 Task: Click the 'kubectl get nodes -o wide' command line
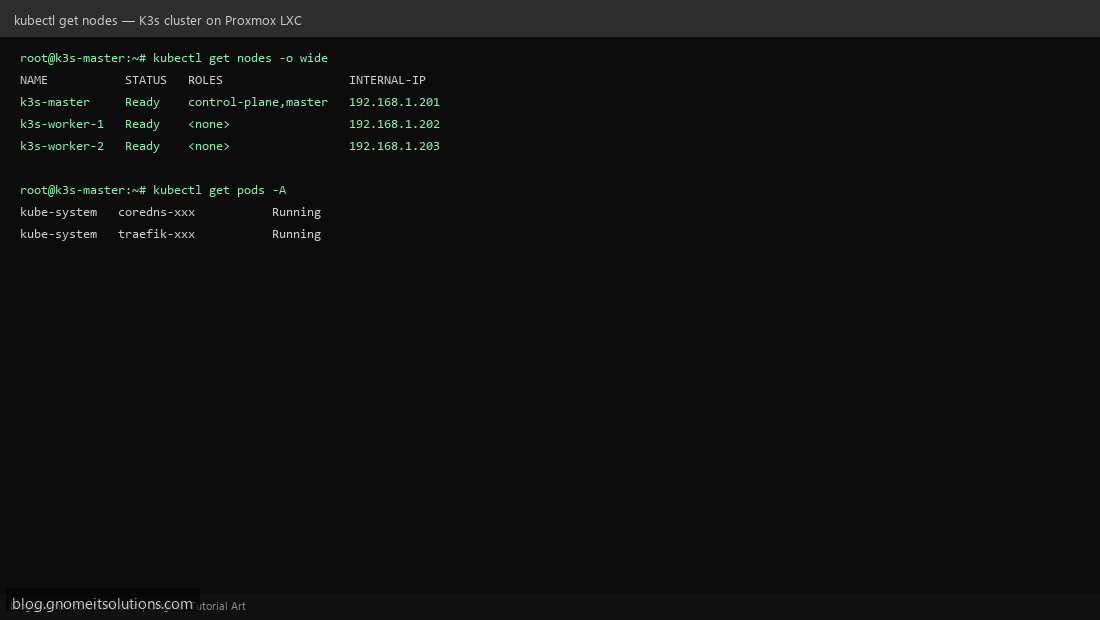point(174,58)
